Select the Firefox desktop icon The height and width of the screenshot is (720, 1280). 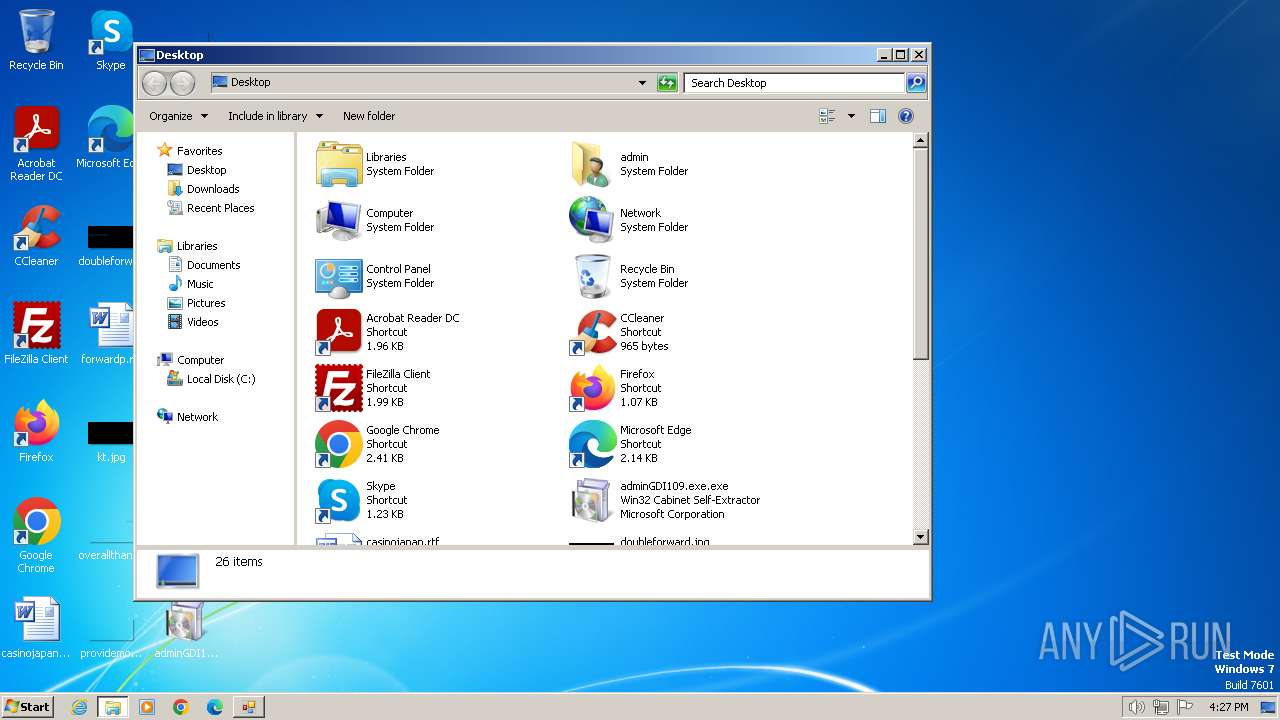[x=36, y=431]
